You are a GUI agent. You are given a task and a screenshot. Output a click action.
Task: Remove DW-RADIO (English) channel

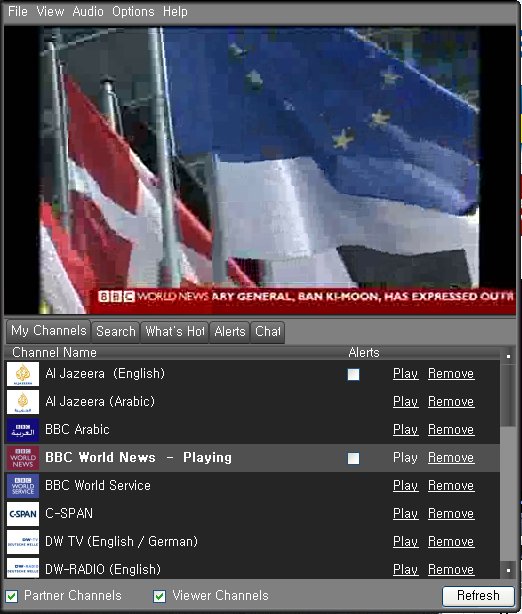[x=451, y=570]
